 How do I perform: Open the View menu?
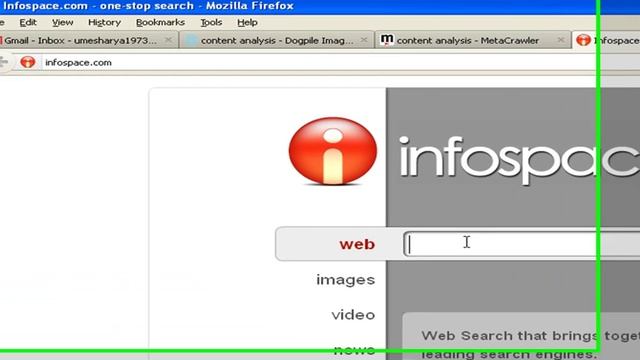click(62, 22)
